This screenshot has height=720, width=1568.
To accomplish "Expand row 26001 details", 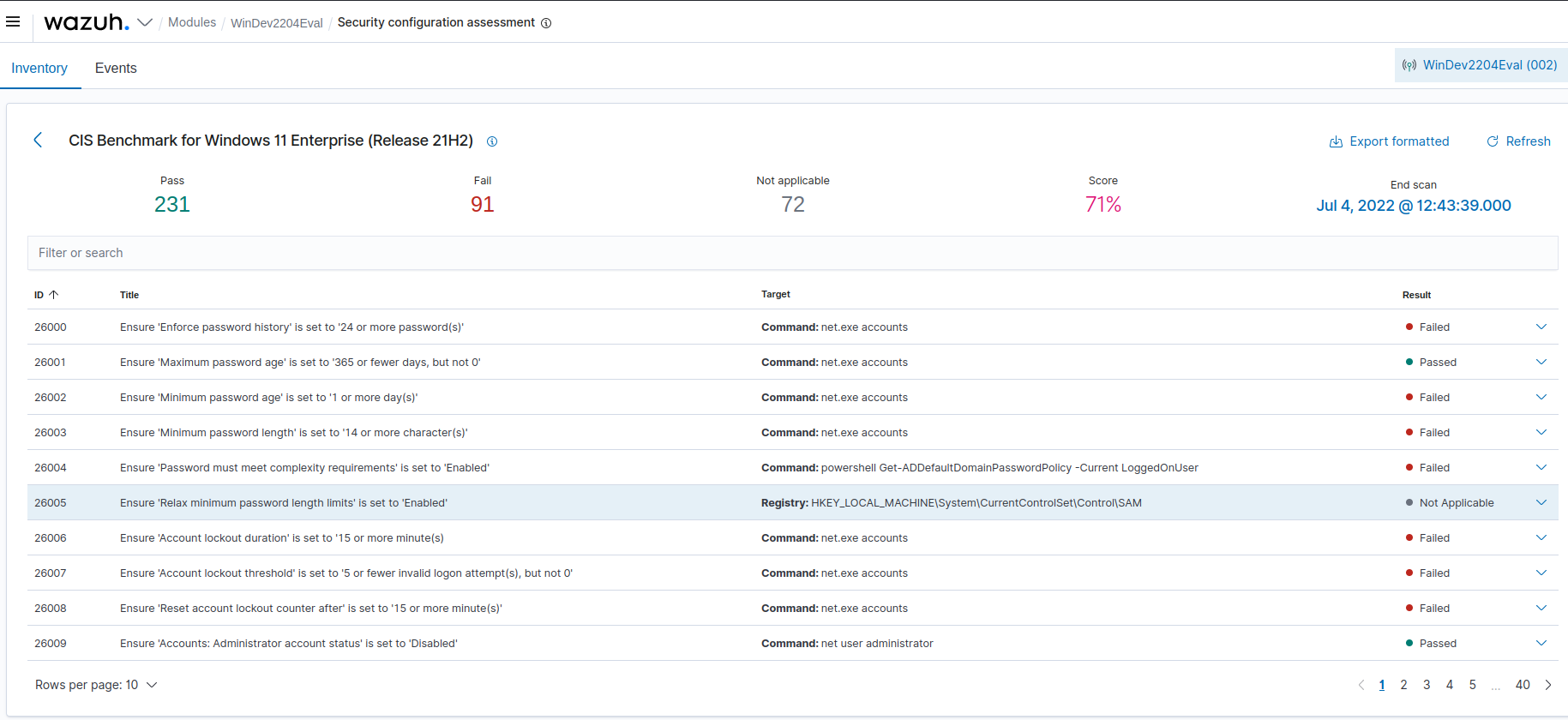I will coord(1541,362).
